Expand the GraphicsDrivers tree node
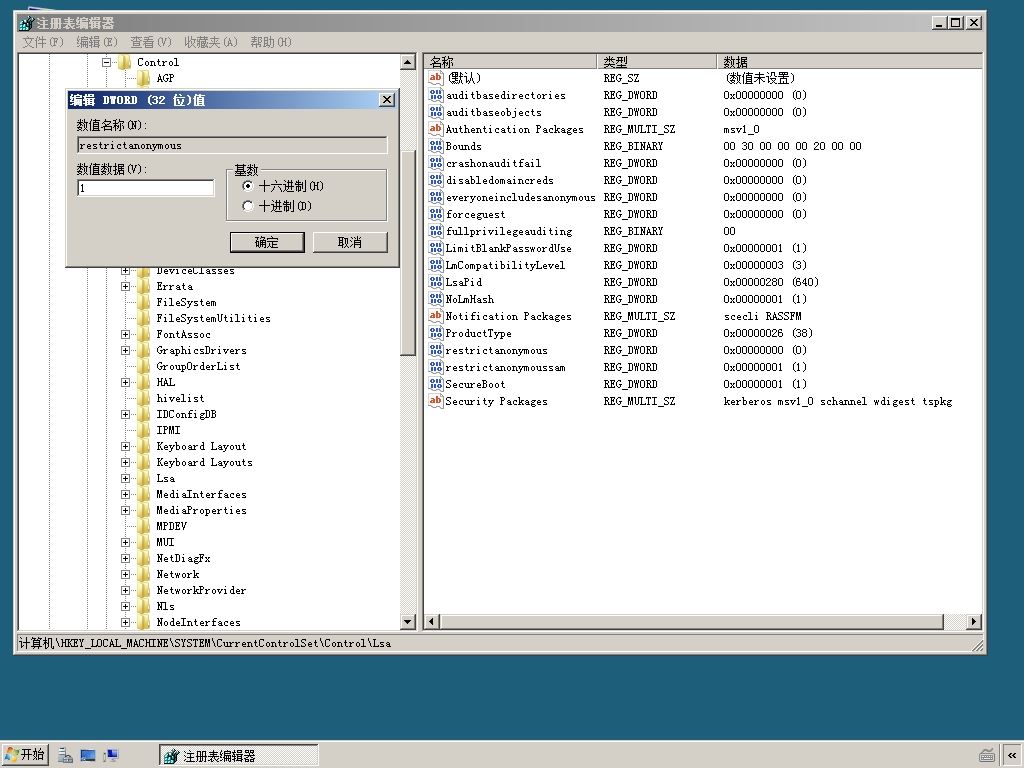 [x=125, y=351]
